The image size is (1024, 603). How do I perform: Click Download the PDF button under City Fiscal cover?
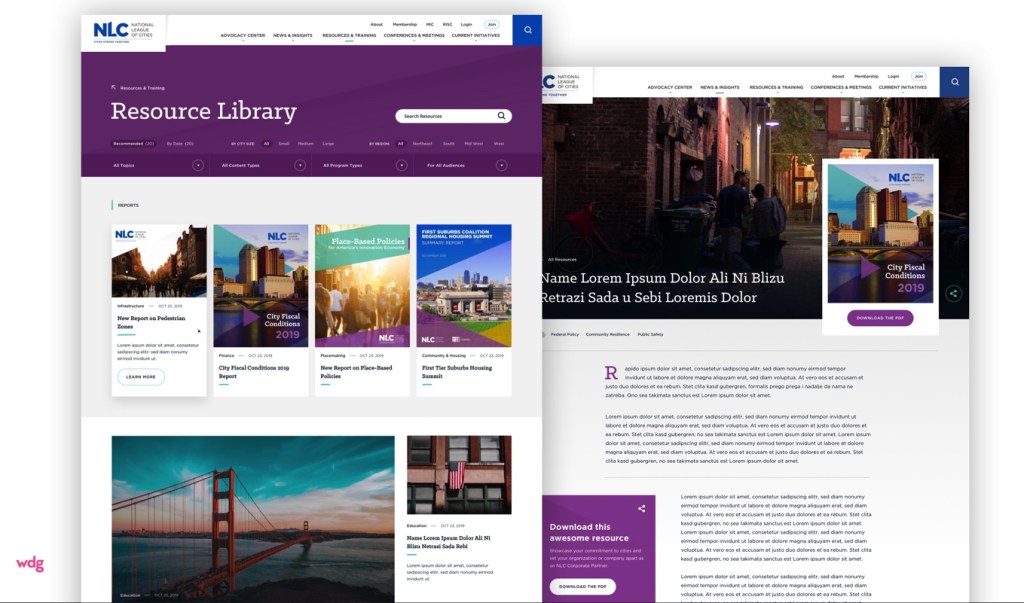(x=879, y=318)
